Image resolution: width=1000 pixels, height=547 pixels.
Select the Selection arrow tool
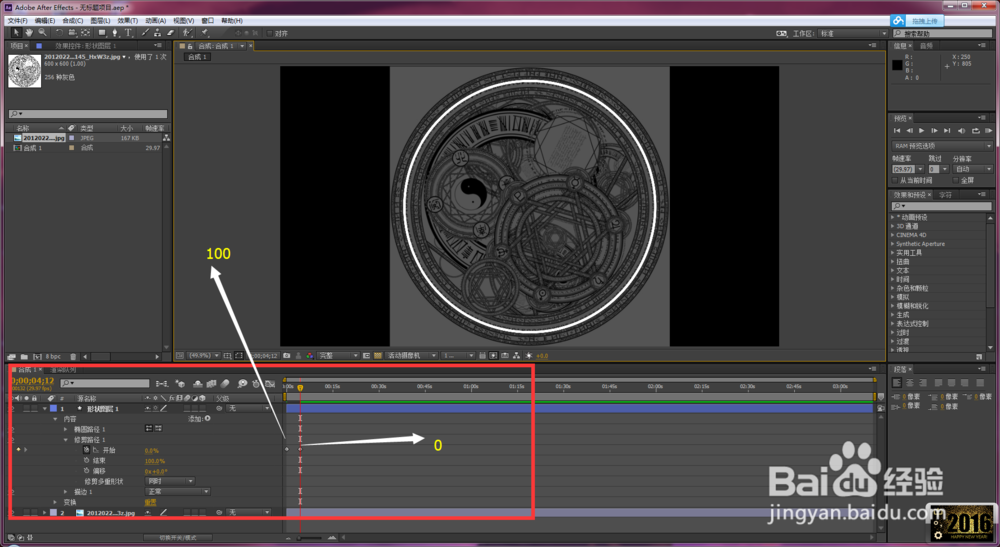(x=17, y=33)
